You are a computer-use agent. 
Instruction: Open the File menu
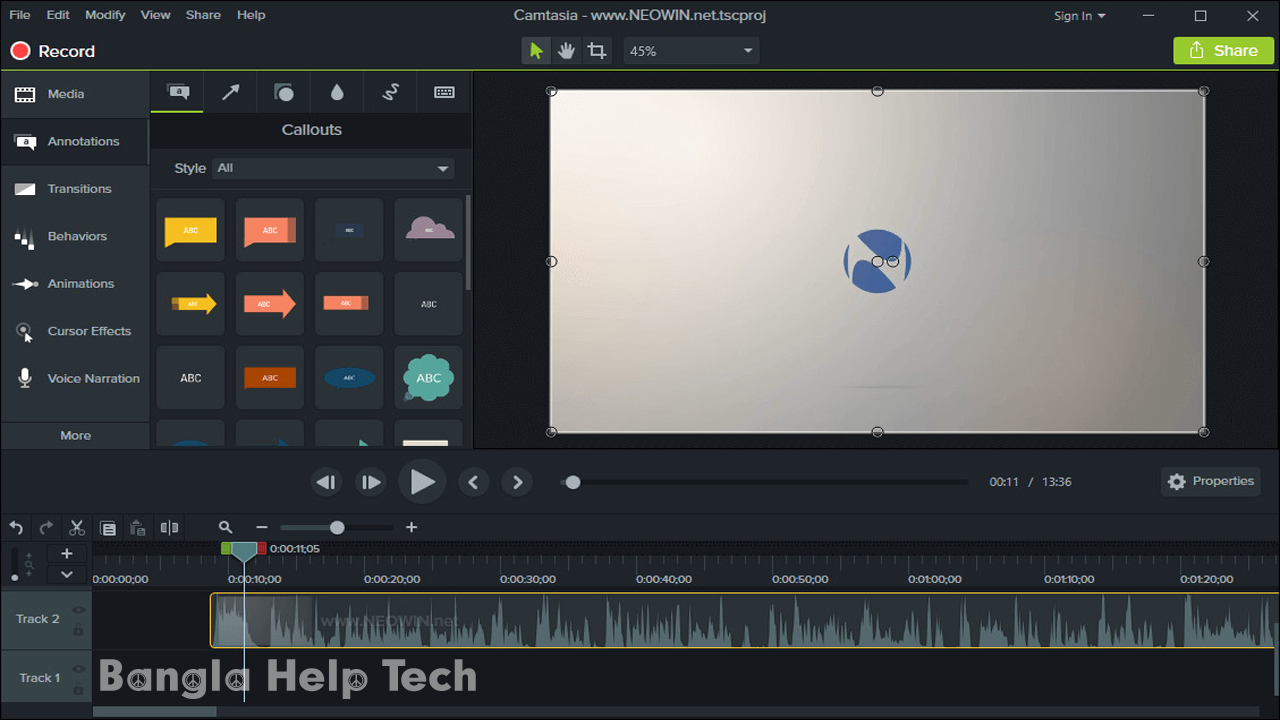click(x=19, y=15)
